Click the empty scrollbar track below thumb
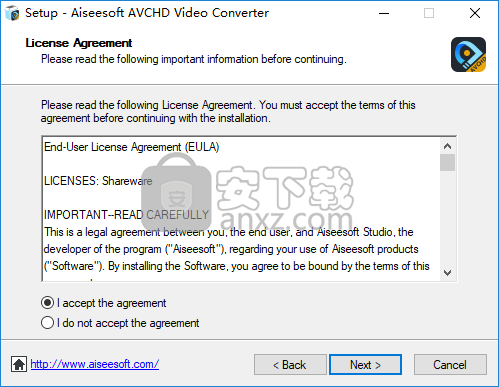This screenshot has height=387, width=499. click(x=447, y=218)
